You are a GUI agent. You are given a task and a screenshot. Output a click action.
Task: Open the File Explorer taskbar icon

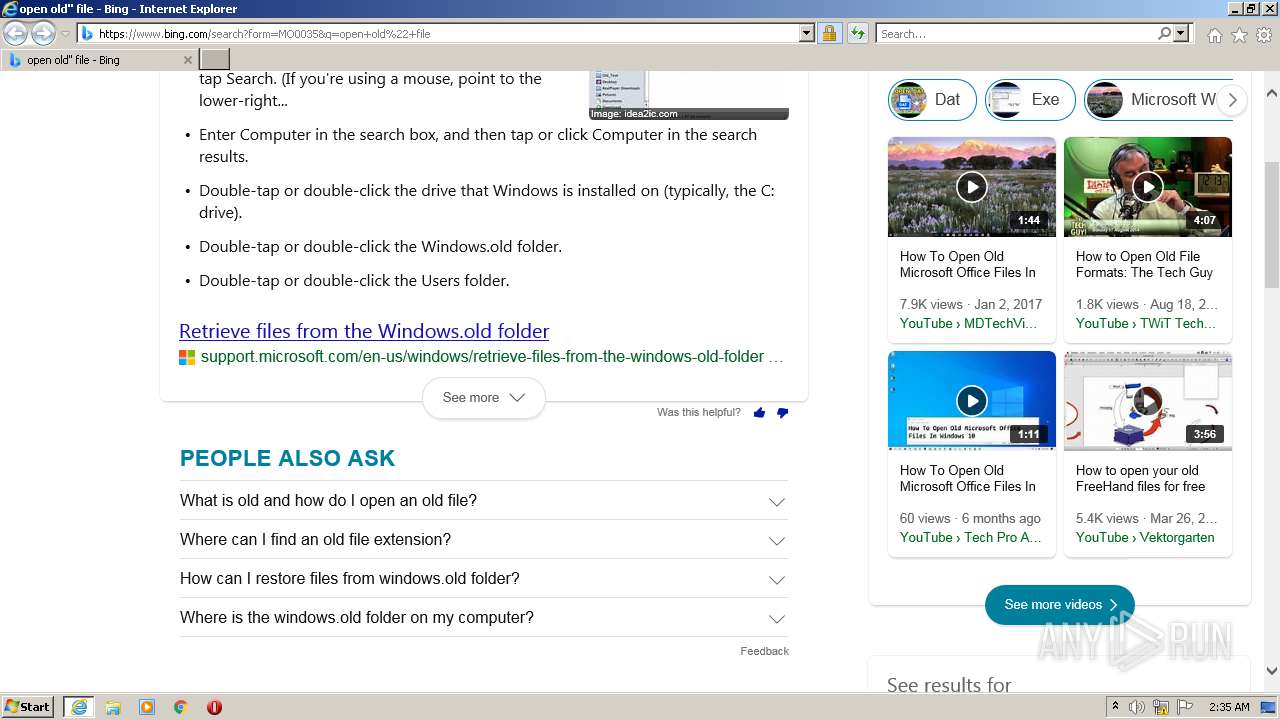(x=113, y=707)
